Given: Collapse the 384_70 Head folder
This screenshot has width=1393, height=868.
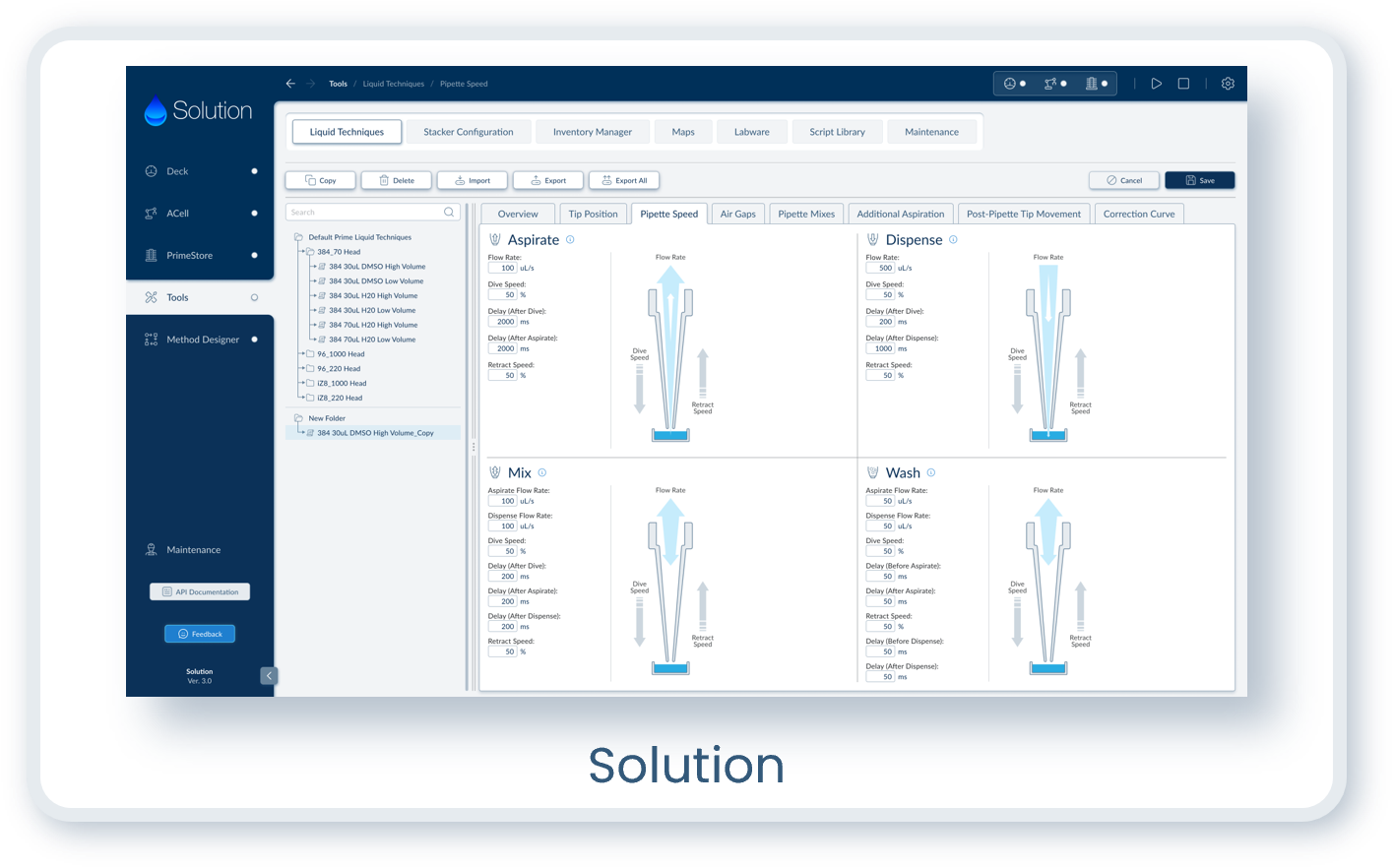Looking at the screenshot, I should click(309, 252).
